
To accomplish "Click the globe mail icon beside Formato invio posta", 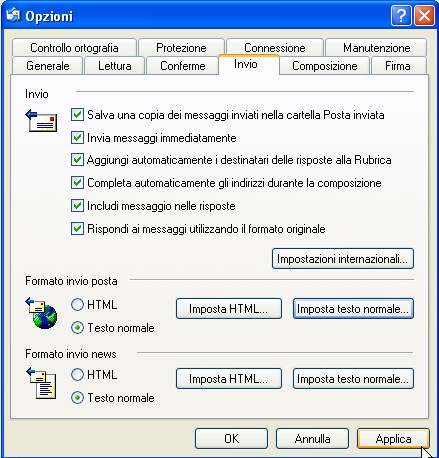I will (41, 313).
